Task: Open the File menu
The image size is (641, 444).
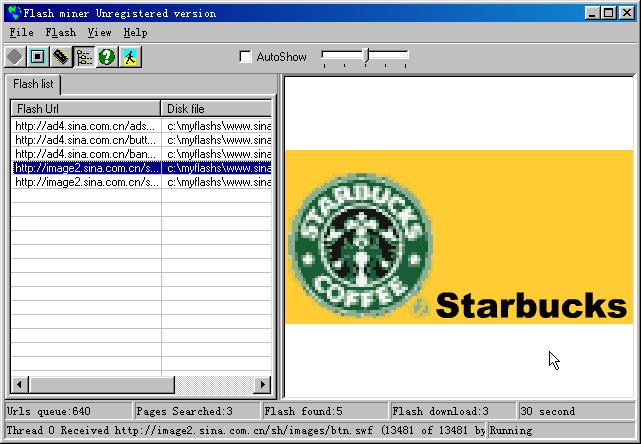Action: pos(22,33)
